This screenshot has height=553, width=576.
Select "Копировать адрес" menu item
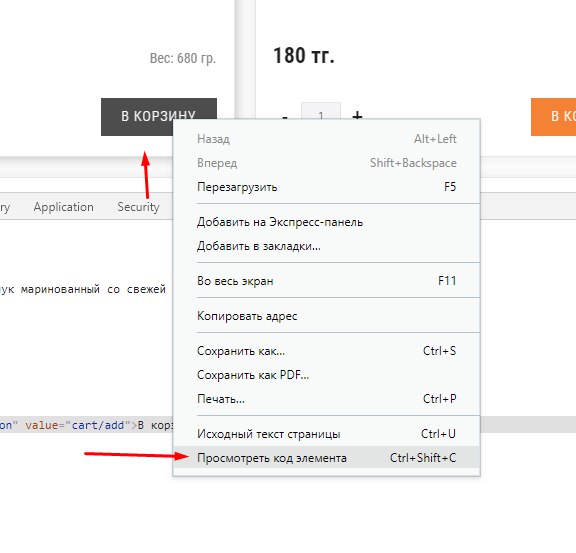[326, 316]
